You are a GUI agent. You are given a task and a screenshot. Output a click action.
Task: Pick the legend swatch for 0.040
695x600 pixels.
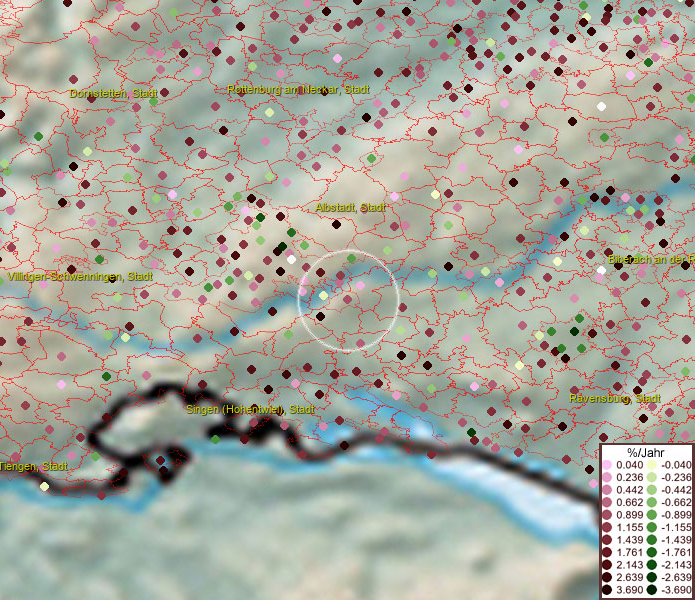607,465
